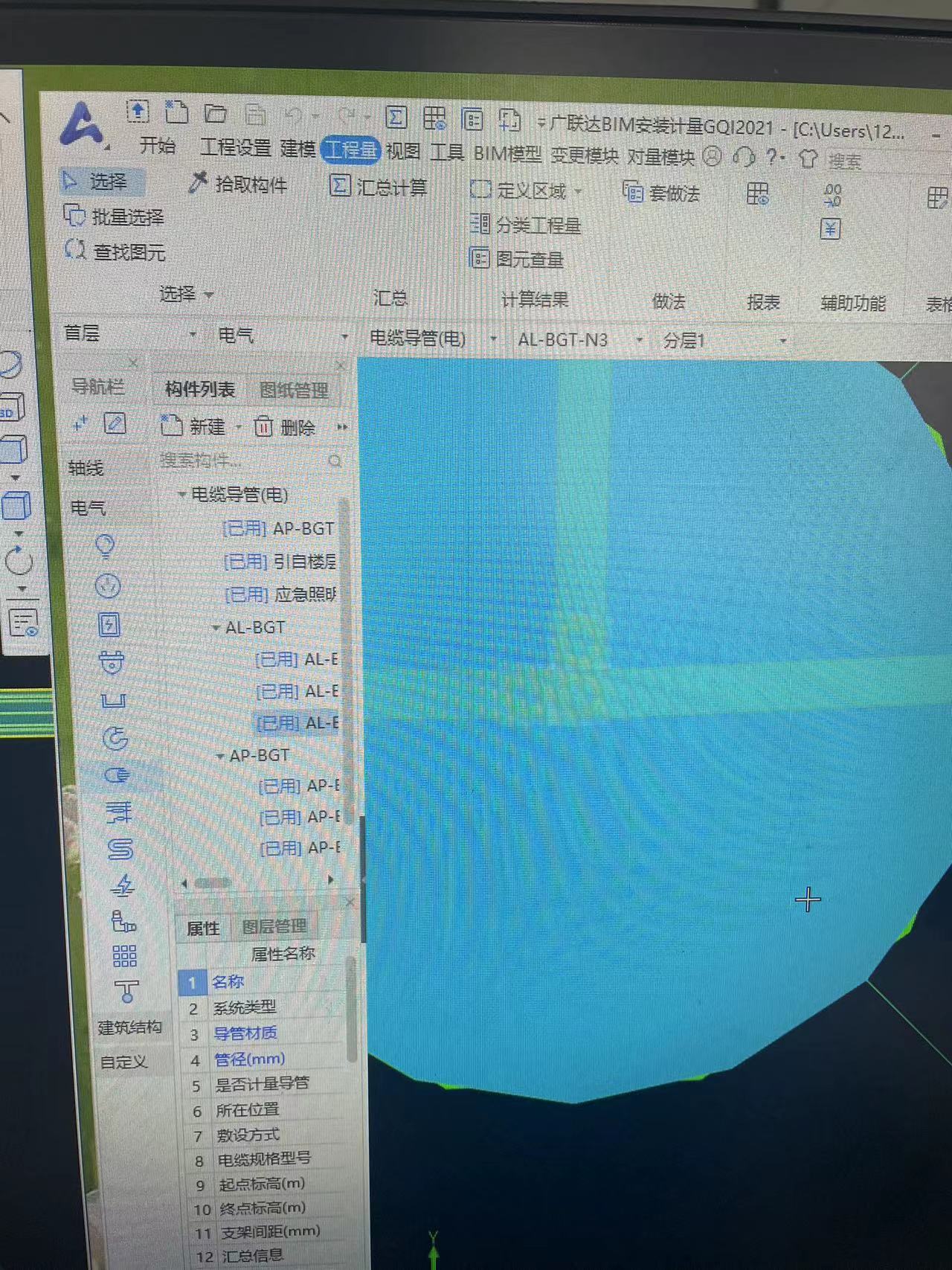Open the BIM模型 ribbon tab
This screenshot has width=952, height=1270.
point(507,154)
